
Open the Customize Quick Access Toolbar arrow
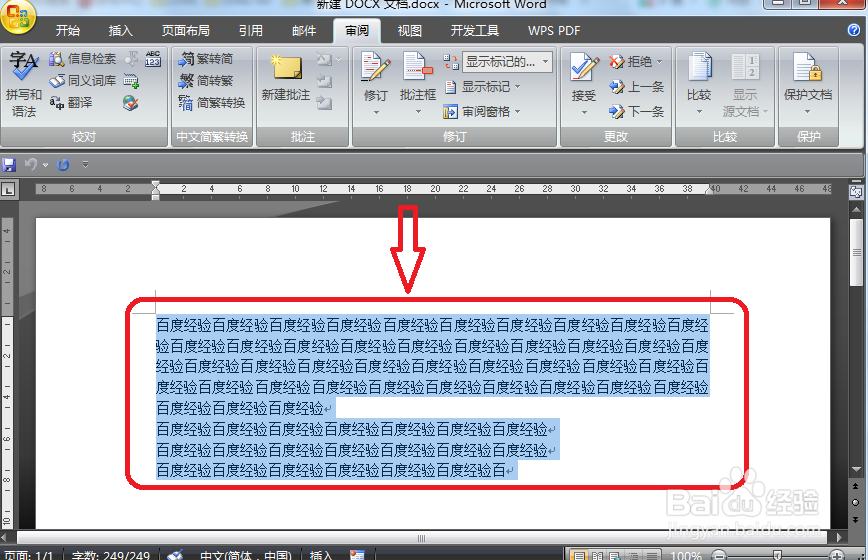click(x=85, y=164)
